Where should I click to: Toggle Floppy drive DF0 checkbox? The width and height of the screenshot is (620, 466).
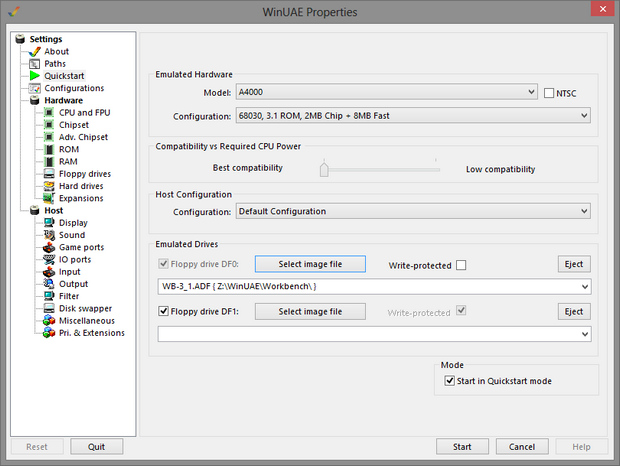coord(163,264)
